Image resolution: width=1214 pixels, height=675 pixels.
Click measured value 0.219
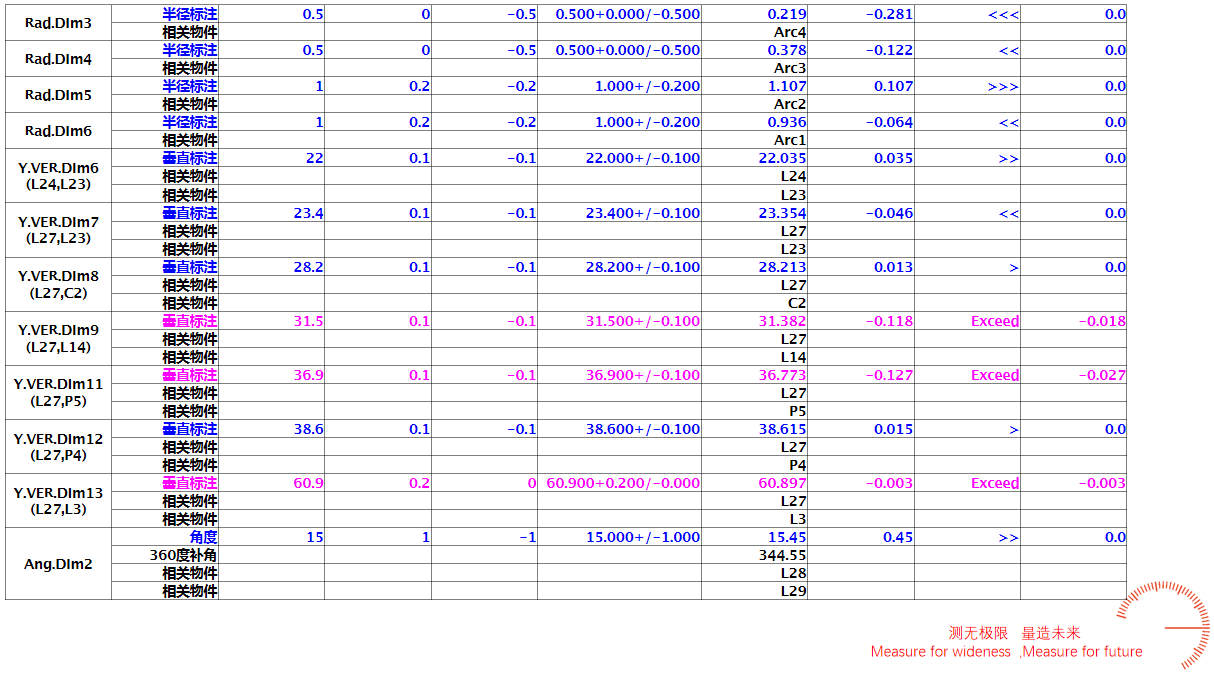click(787, 14)
